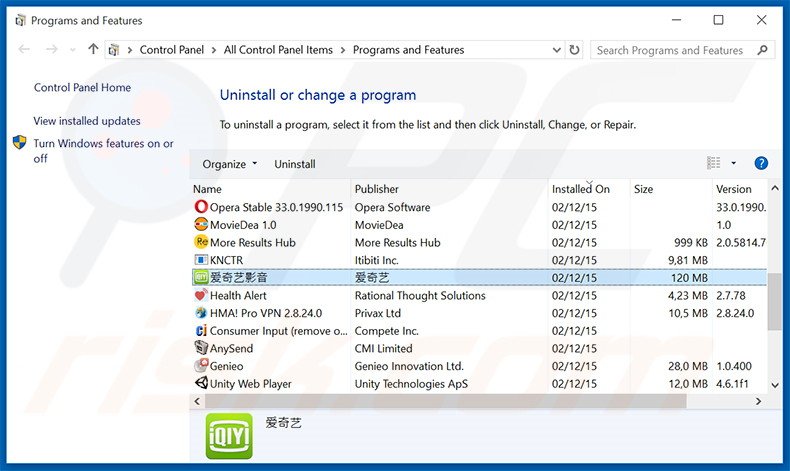The height and width of the screenshot is (471, 790).
Task: Click the Consumer Input icon
Action: tap(201, 330)
